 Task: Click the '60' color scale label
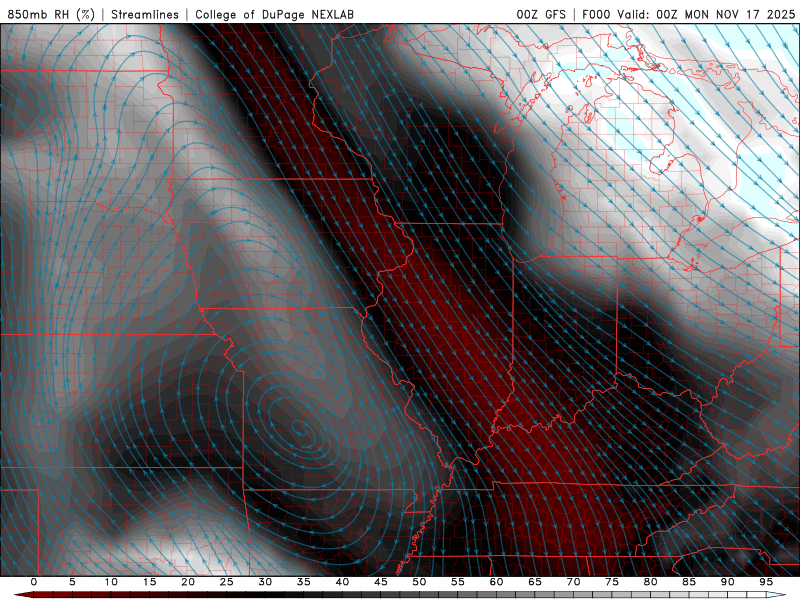496,582
